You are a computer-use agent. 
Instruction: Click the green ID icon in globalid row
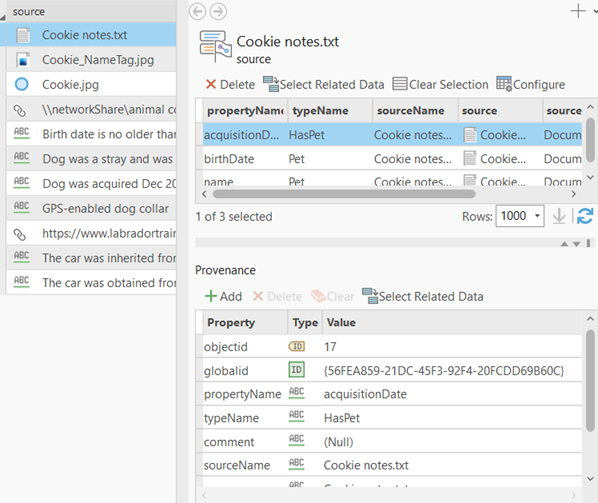pyautogui.click(x=297, y=370)
